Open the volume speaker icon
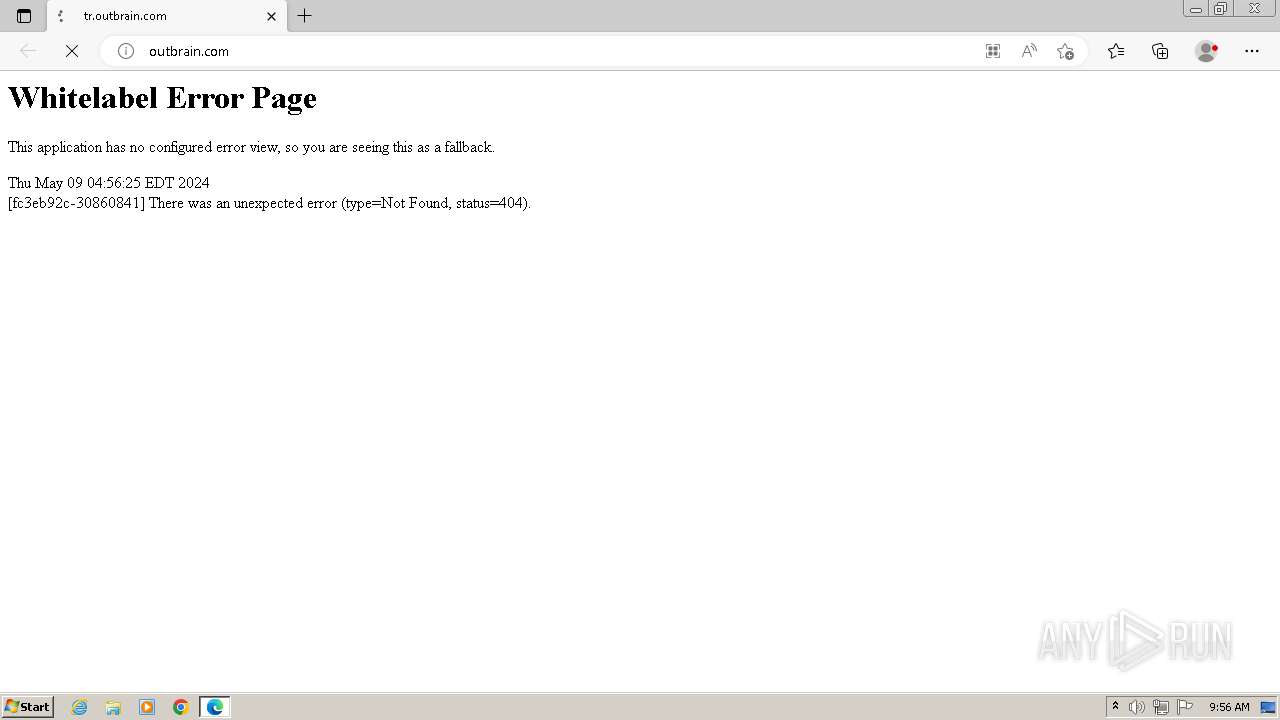This screenshot has width=1280, height=720. point(1136,707)
